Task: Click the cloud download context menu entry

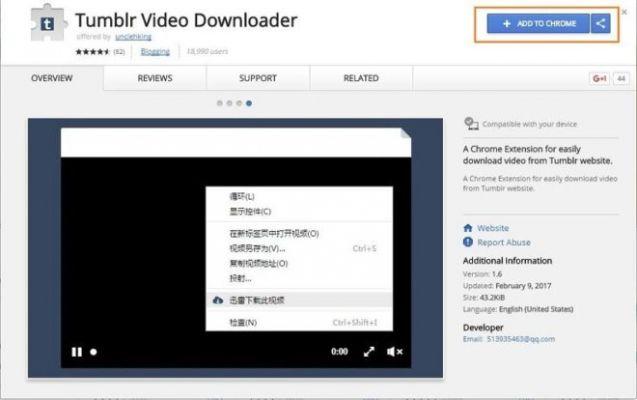Action: tap(299, 300)
